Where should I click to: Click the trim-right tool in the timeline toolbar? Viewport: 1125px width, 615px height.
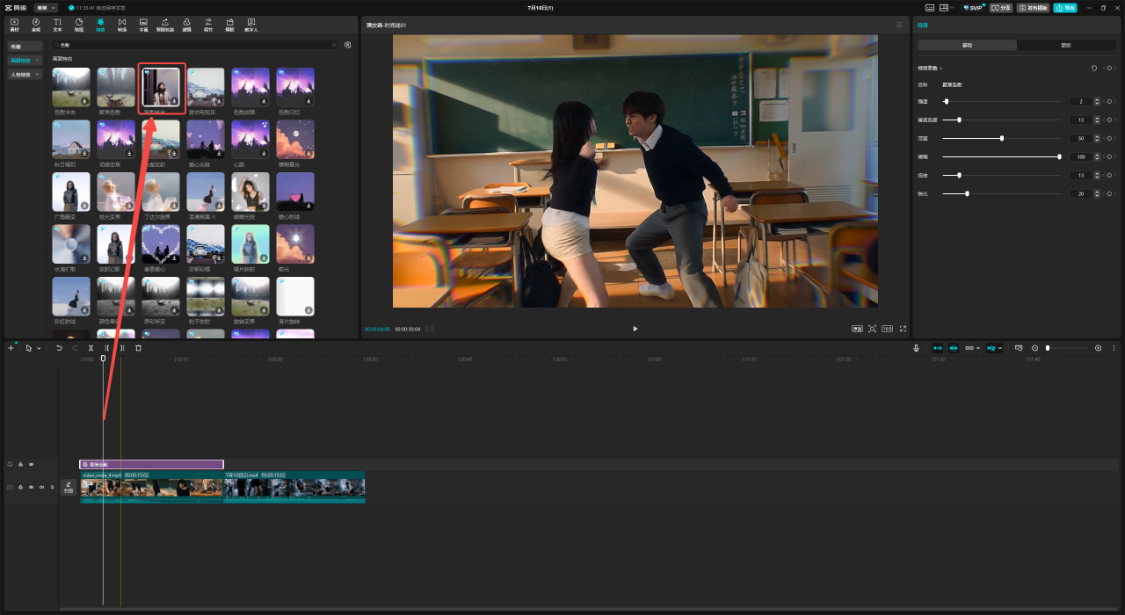(x=122, y=348)
